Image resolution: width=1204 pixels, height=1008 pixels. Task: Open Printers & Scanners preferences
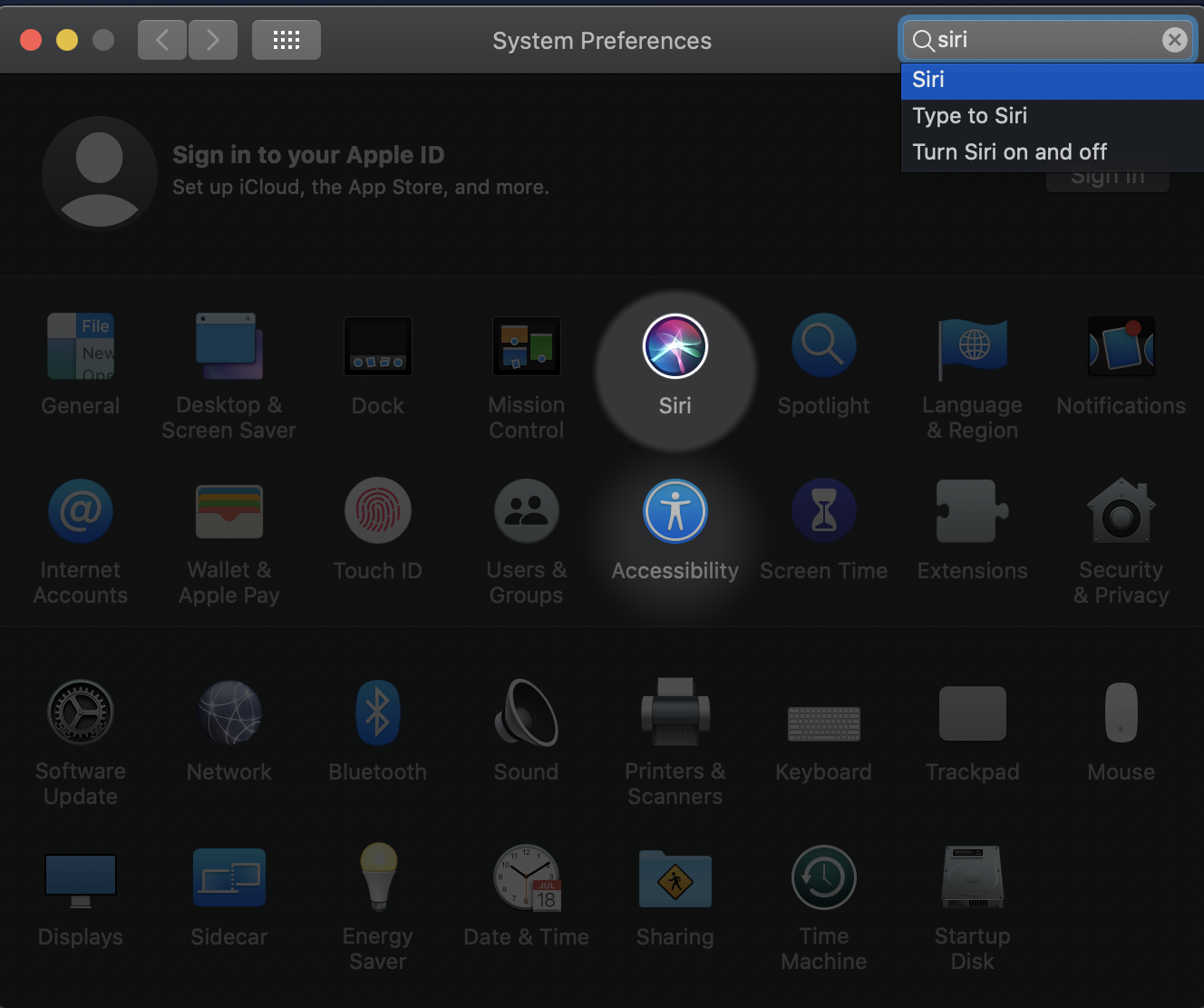[x=675, y=713]
